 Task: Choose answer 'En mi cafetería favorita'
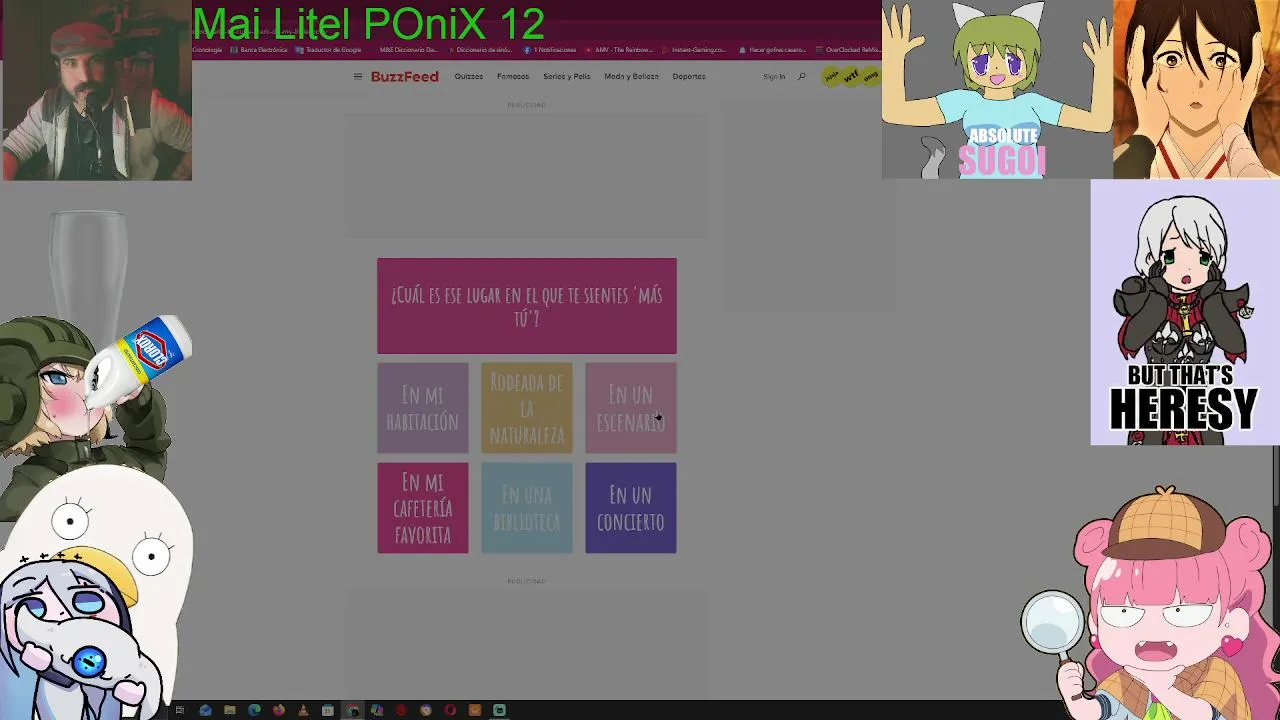click(422, 508)
